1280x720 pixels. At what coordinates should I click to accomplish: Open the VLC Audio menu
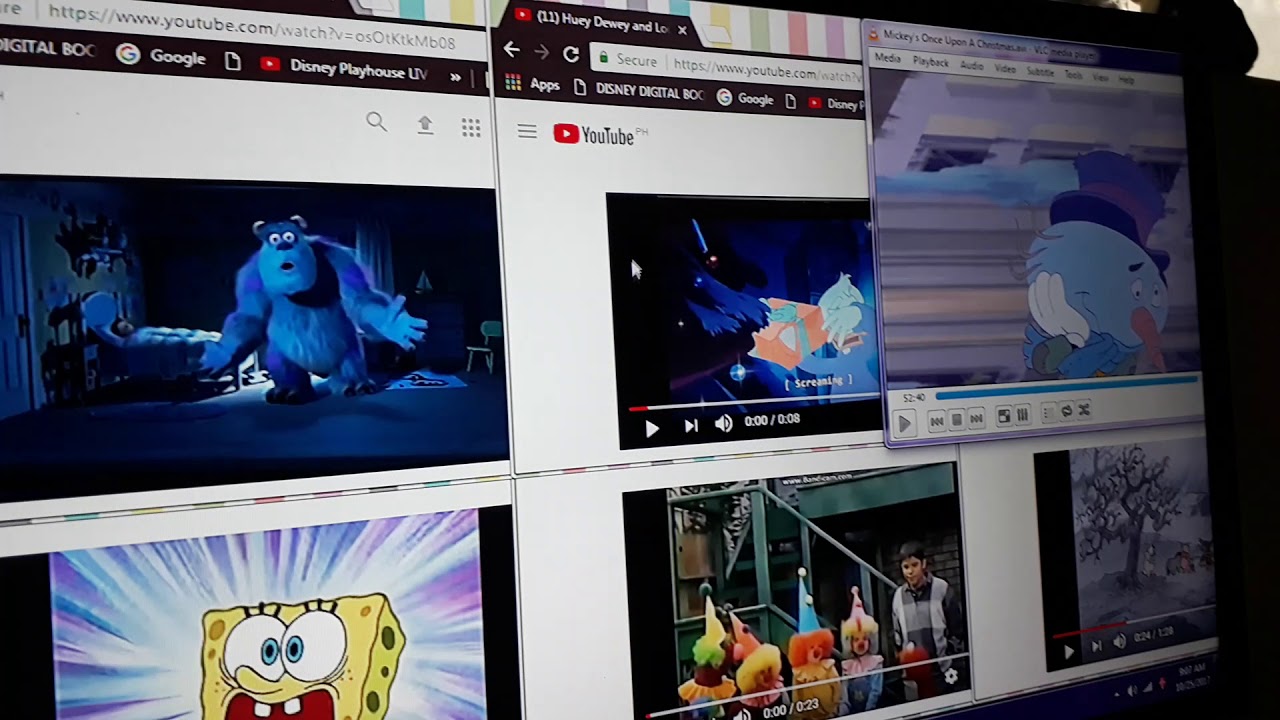click(x=972, y=65)
